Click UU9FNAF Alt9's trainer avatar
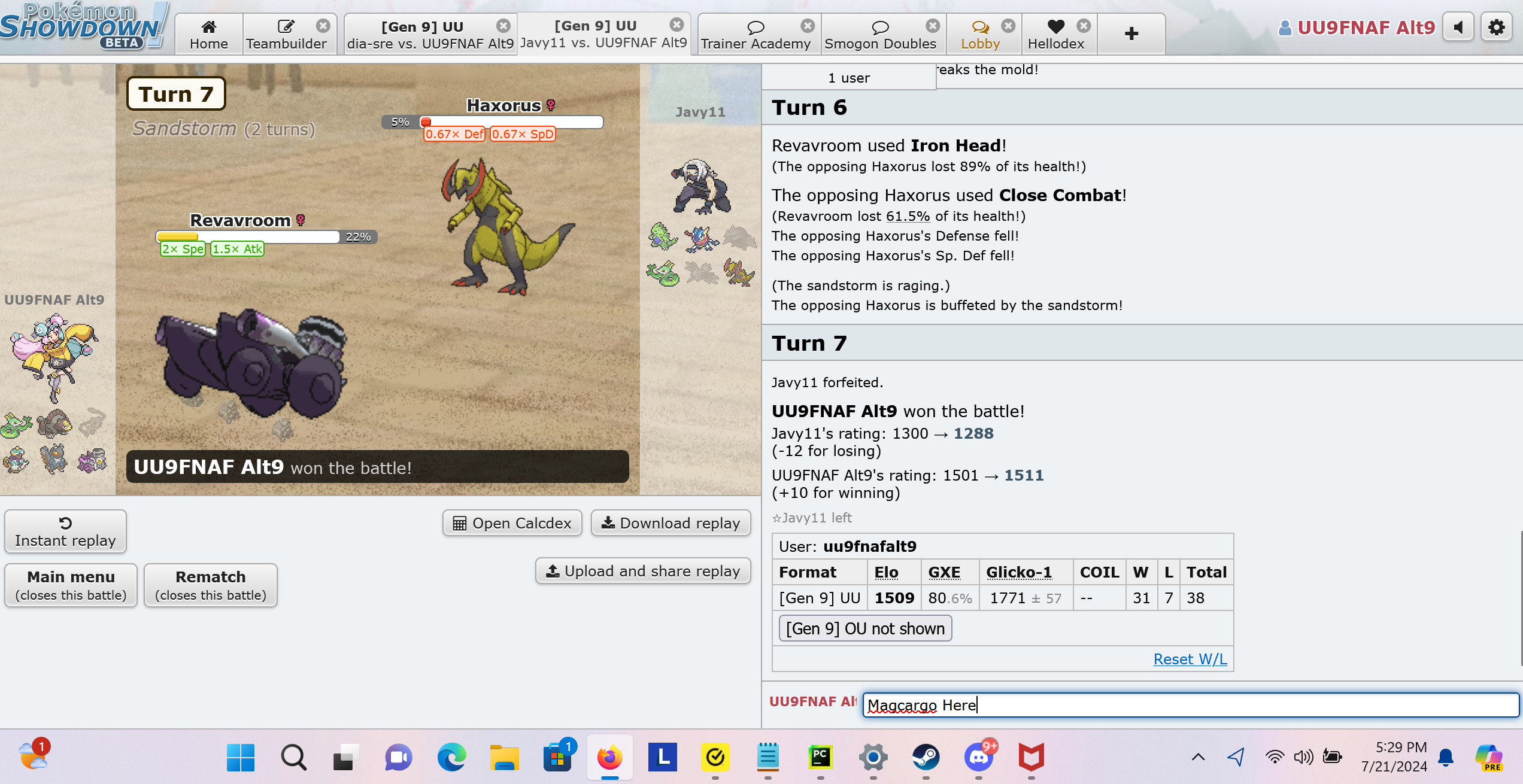Image resolution: width=1523 pixels, height=784 pixels. [x=54, y=359]
